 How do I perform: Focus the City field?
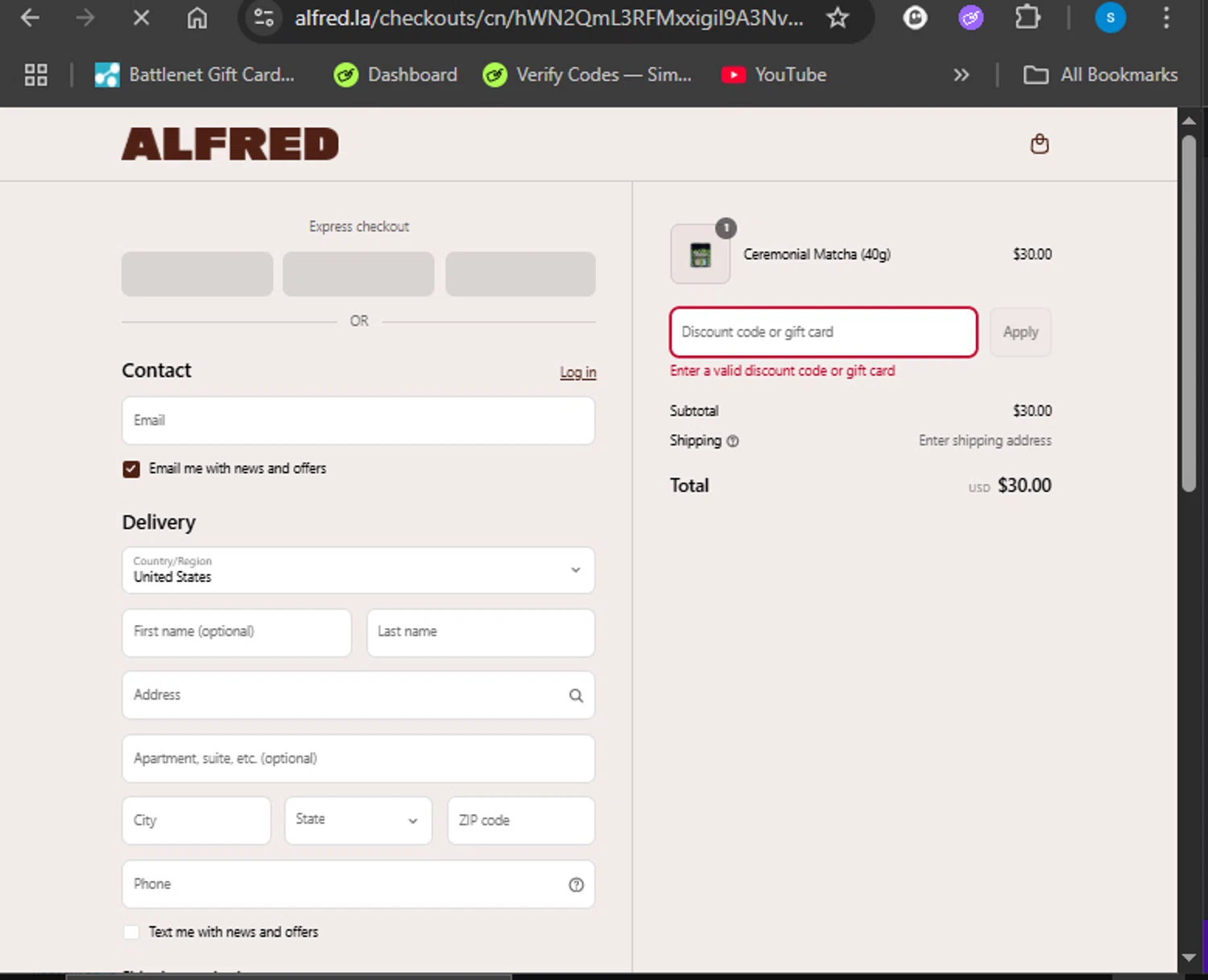click(x=197, y=821)
